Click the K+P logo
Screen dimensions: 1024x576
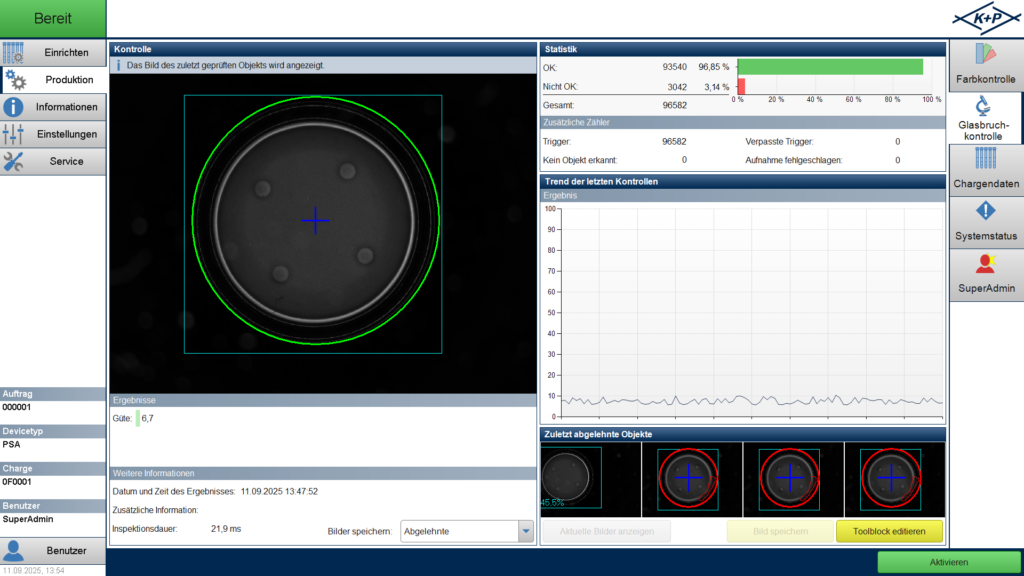tap(986, 18)
